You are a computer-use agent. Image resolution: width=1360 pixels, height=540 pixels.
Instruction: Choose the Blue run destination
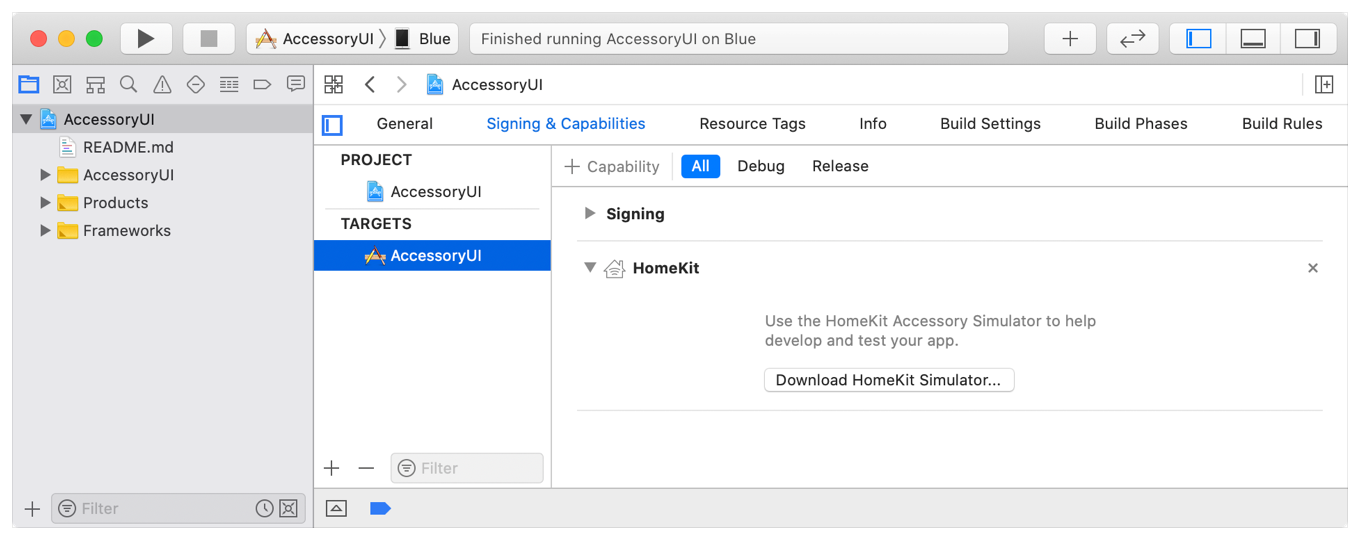423,39
